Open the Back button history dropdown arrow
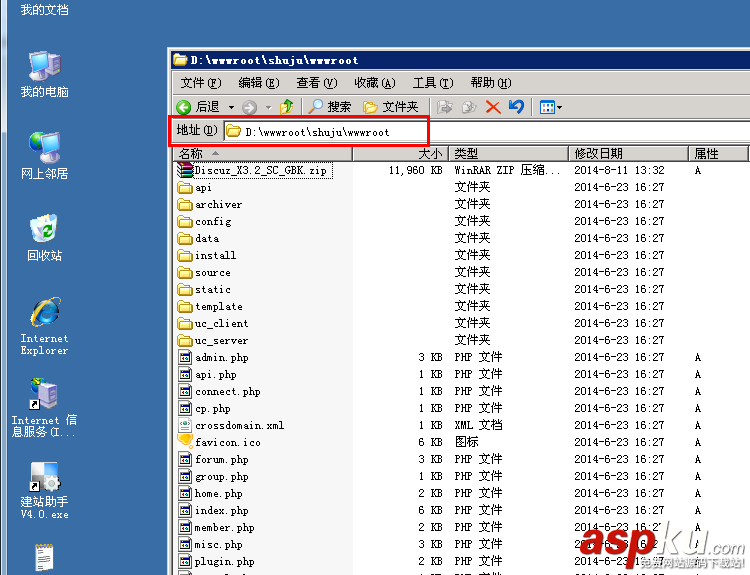750x575 pixels. pos(232,107)
